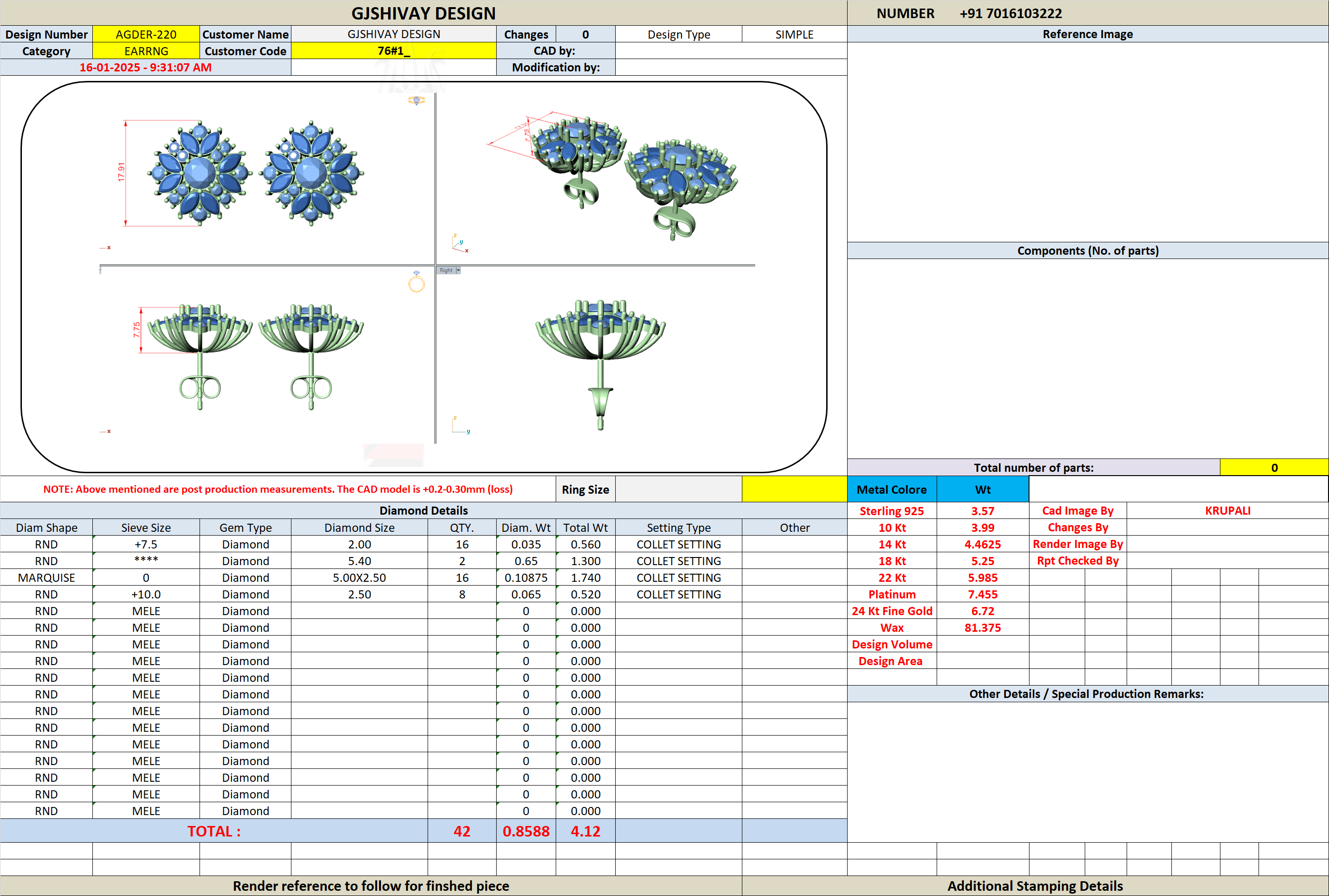Select the Sterling 925 metal label

pyautogui.click(x=892, y=511)
